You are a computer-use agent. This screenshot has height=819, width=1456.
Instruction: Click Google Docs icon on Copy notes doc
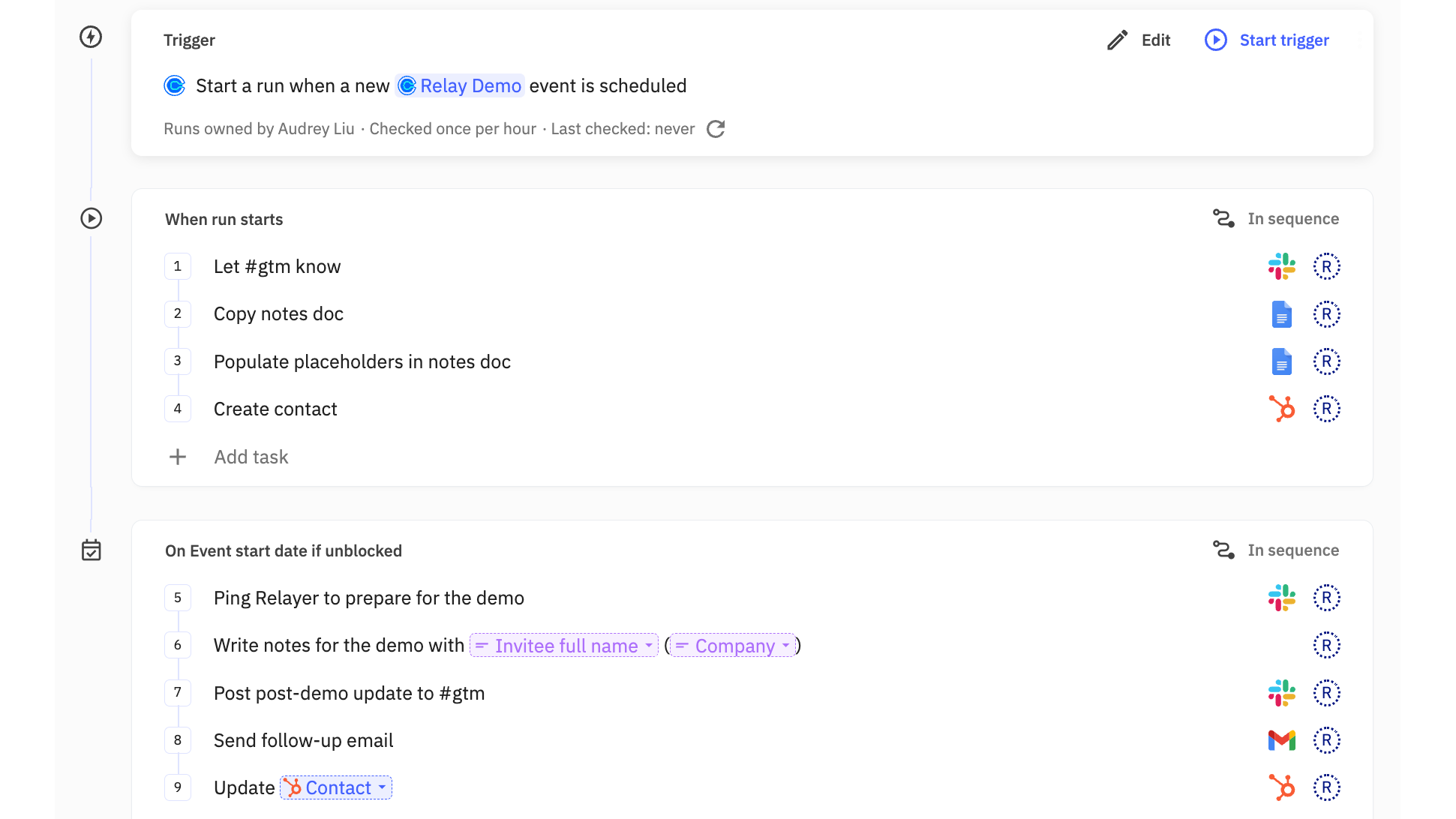[x=1281, y=314]
